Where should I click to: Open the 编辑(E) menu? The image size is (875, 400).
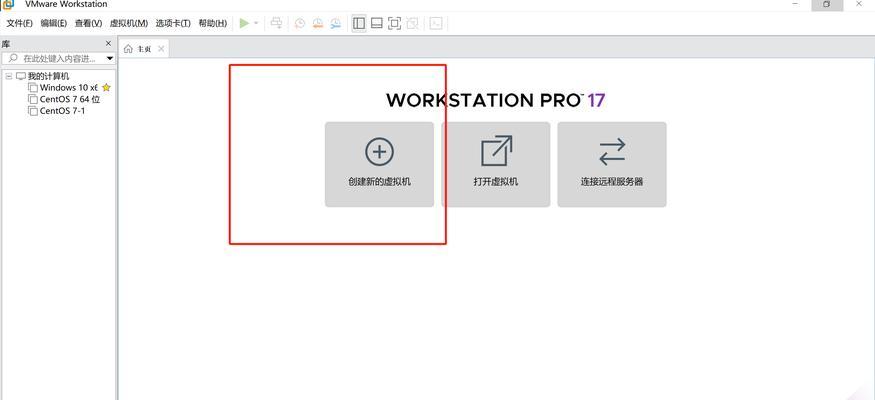point(54,23)
